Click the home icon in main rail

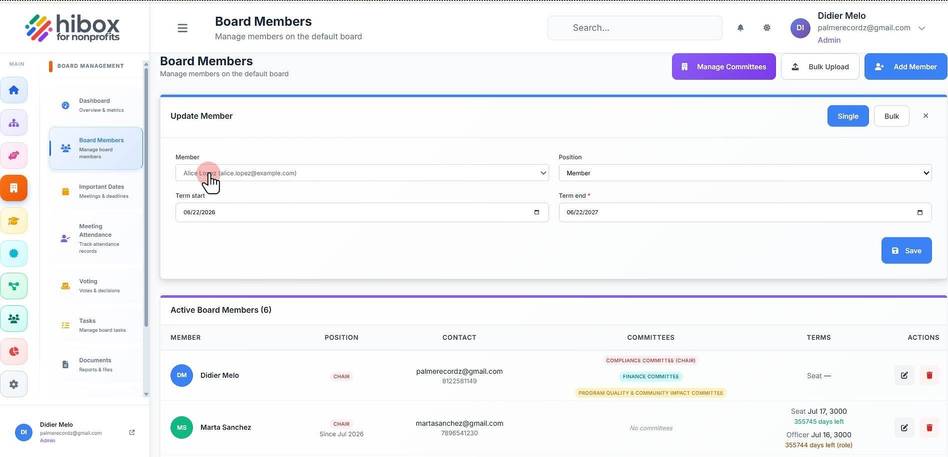click(14, 90)
